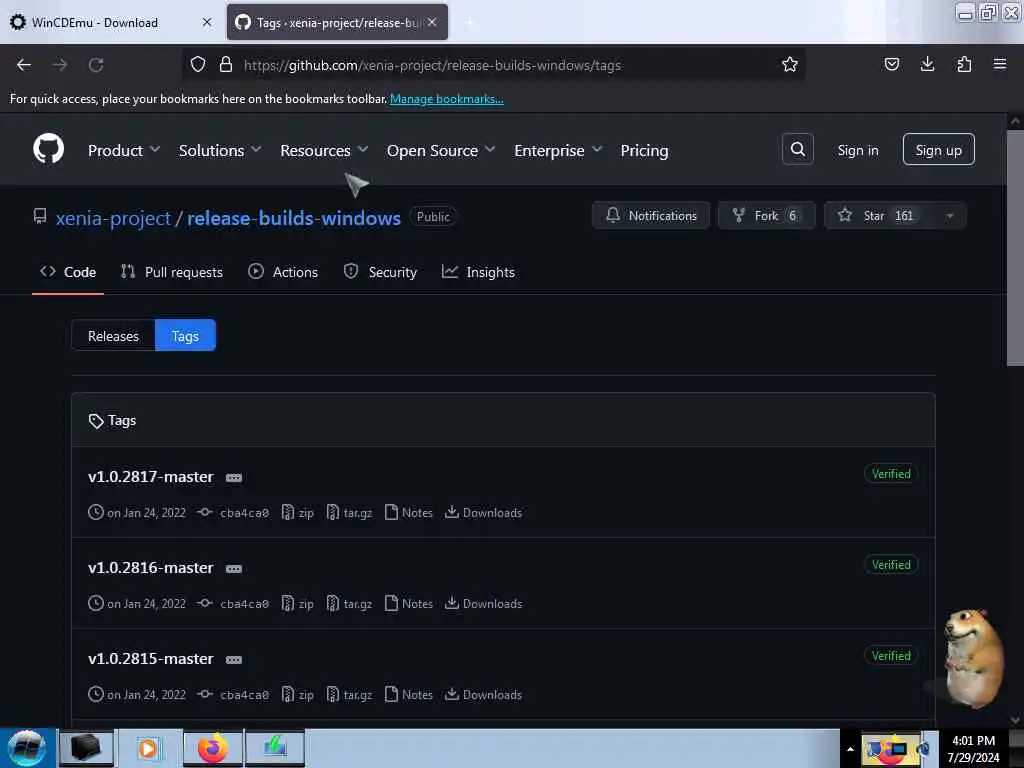Show hidden tray icons arrow
Image resolution: width=1024 pixels, height=768 pixels.
pos(850,748)
